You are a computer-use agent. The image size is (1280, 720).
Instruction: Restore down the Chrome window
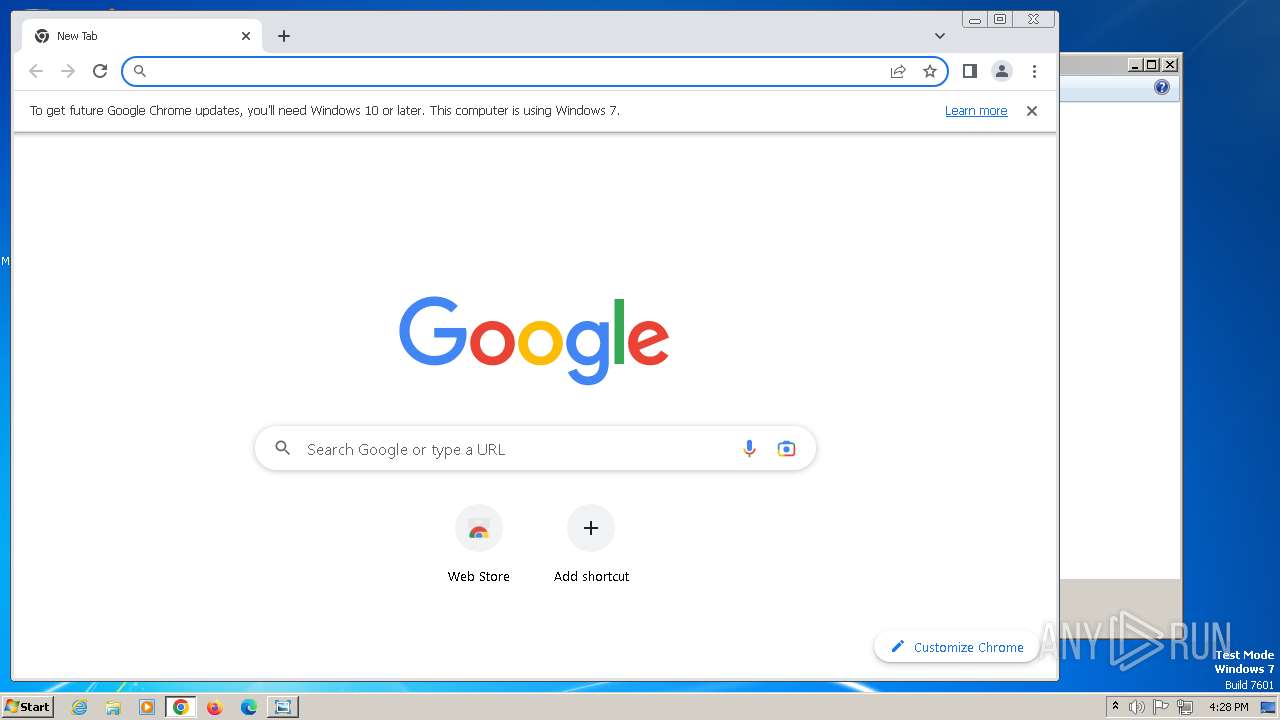click(x=999, y=19)
